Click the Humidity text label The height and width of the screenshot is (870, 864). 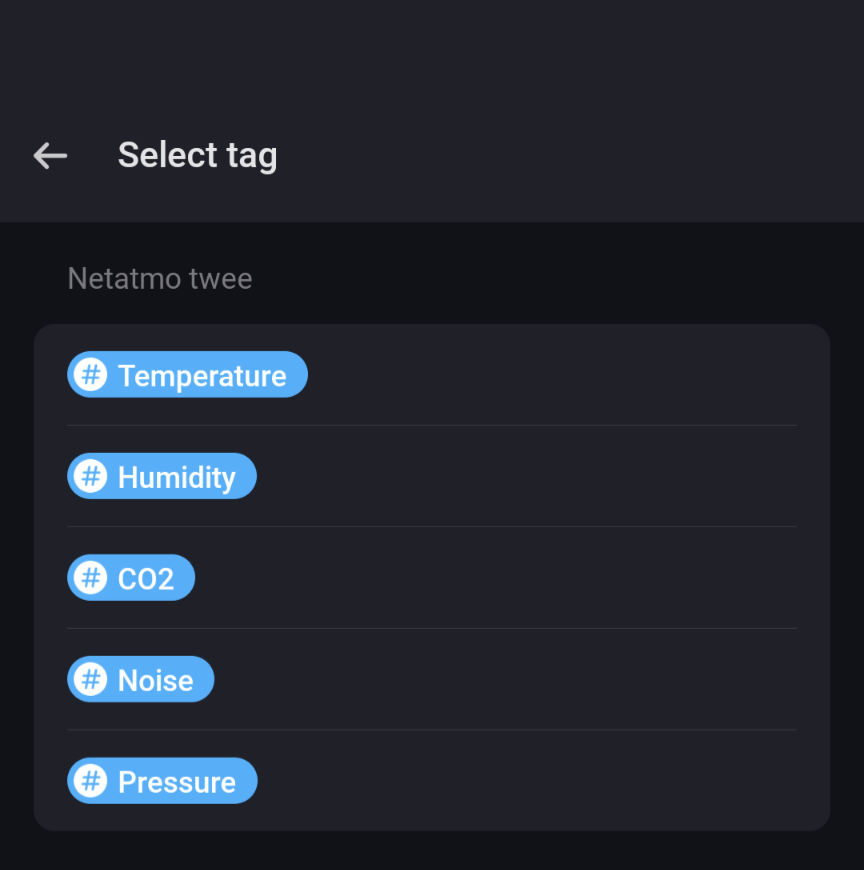[x=177, y=478]
